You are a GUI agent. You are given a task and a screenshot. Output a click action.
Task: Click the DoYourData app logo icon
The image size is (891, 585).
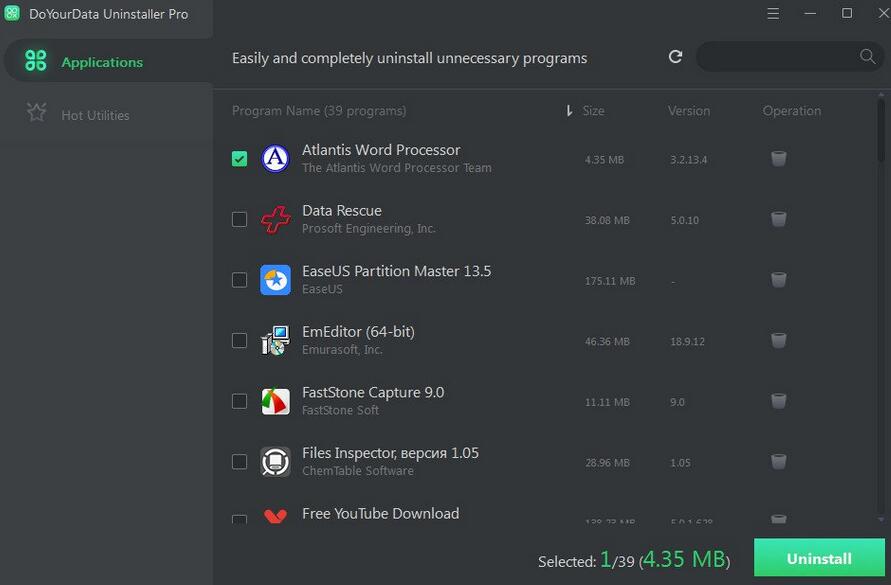(12, 13)
